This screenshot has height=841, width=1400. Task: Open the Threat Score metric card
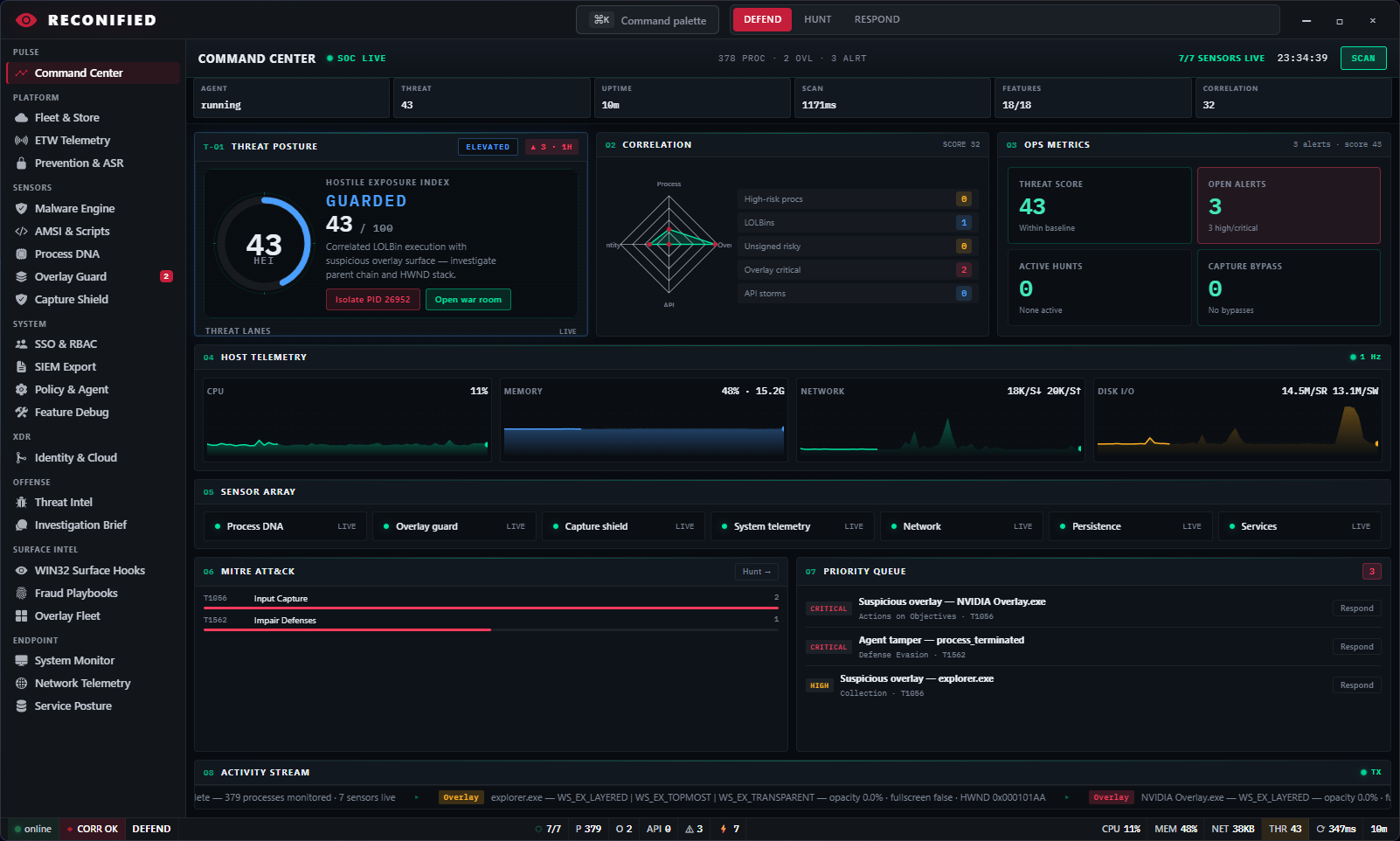point(1099,205)
